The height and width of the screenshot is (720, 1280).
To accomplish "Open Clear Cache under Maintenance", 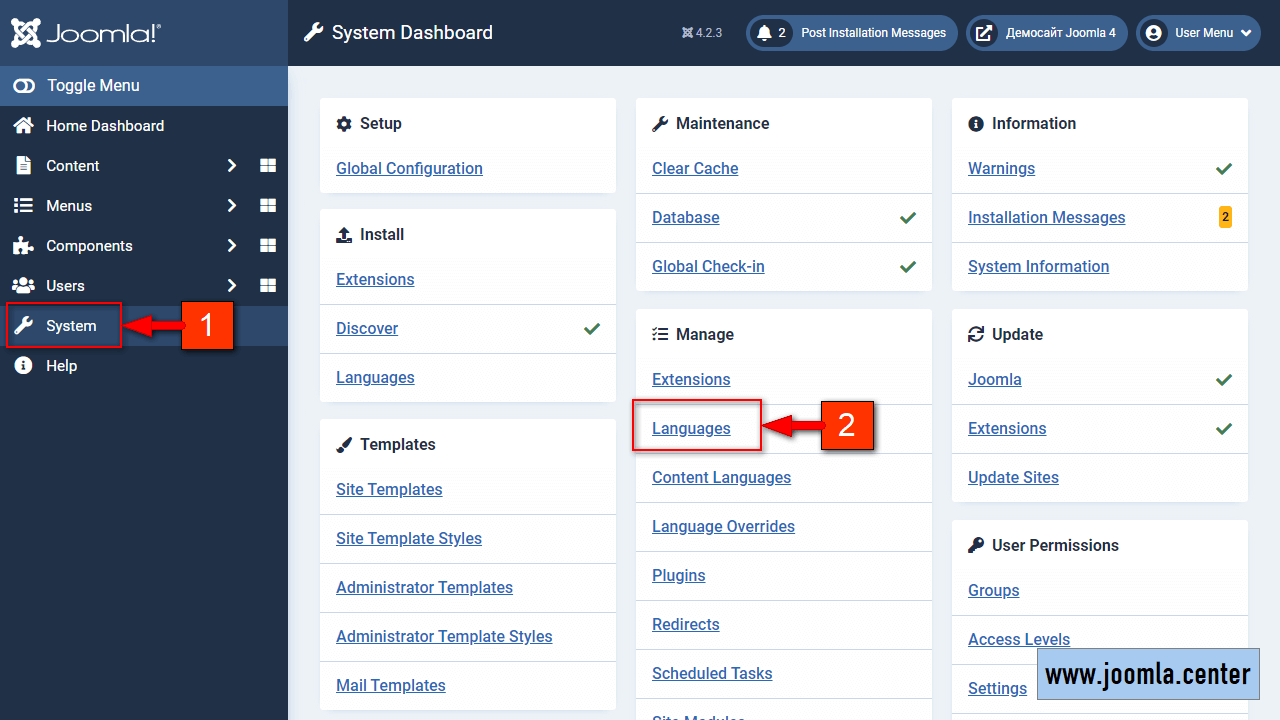I will tap(695, 169).
